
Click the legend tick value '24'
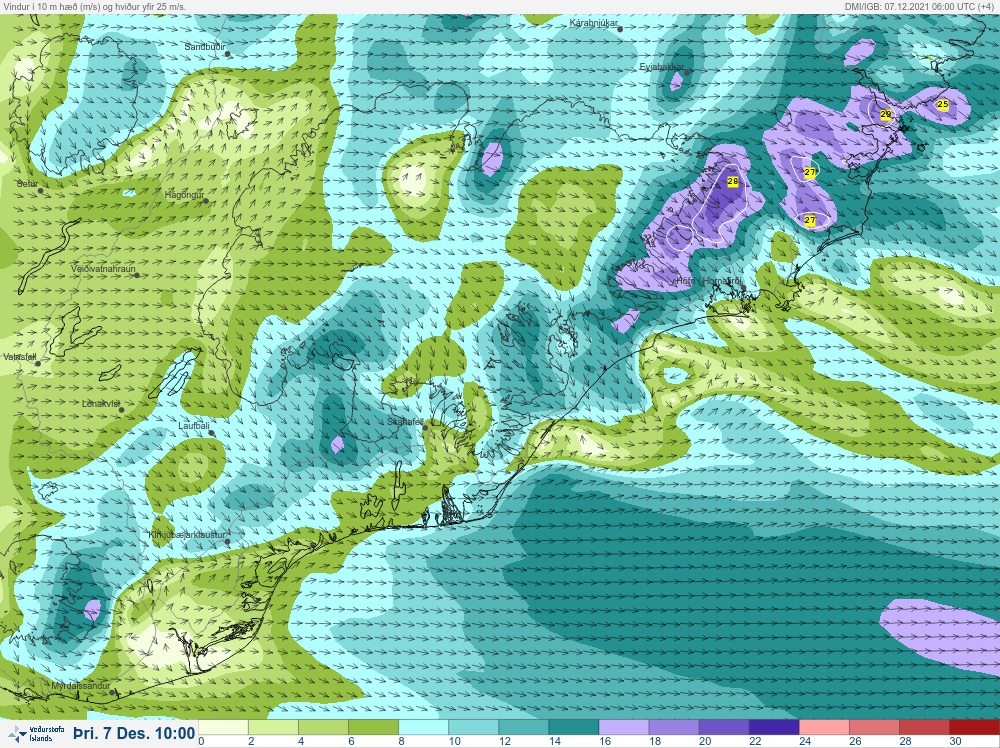[805, 741]
